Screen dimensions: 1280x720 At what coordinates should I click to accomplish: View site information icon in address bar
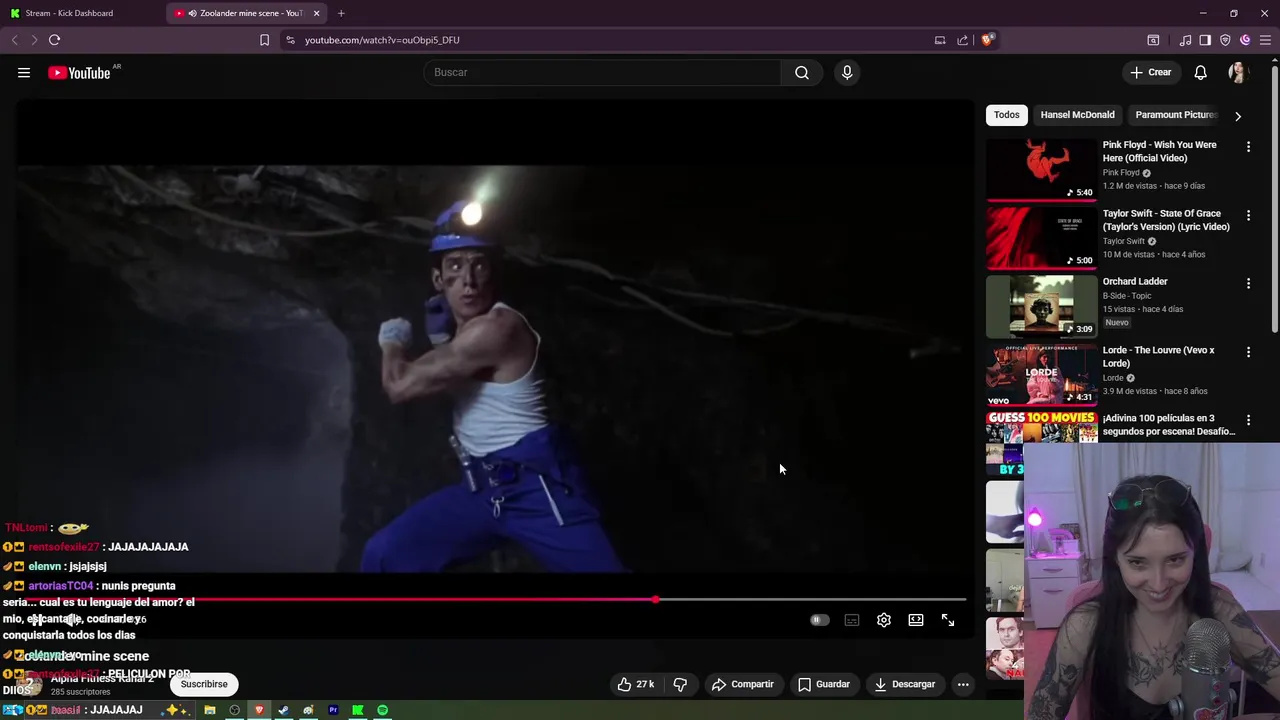[290, 40]
